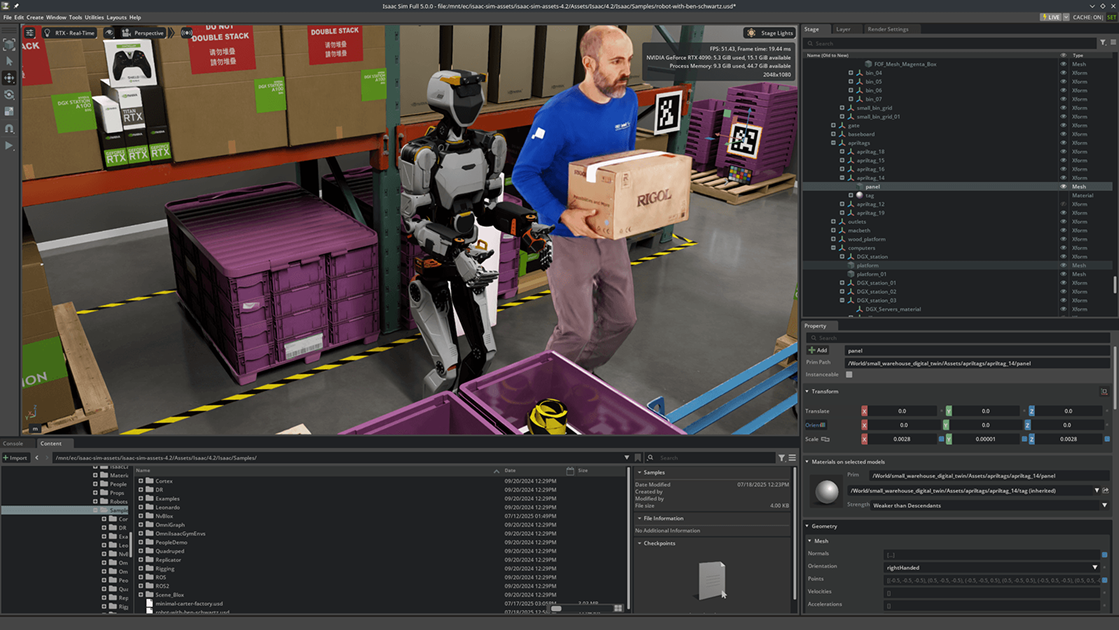
Task: Open the inherited material binding dropdown arrow
Action: coord(1097,490)
